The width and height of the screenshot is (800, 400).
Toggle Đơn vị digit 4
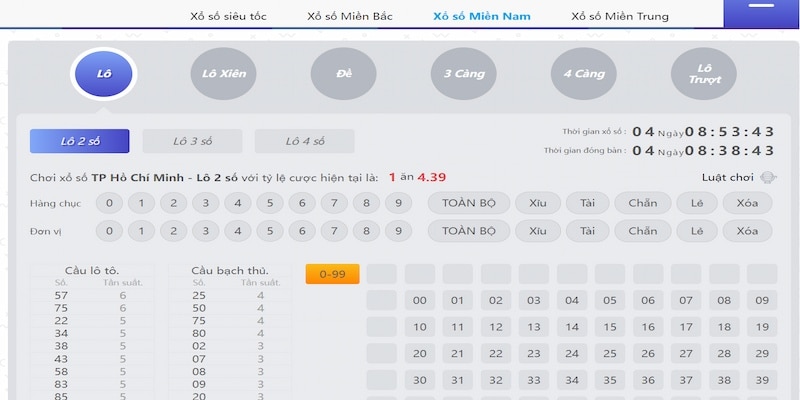pyautogui.click(x=238, y=231)
